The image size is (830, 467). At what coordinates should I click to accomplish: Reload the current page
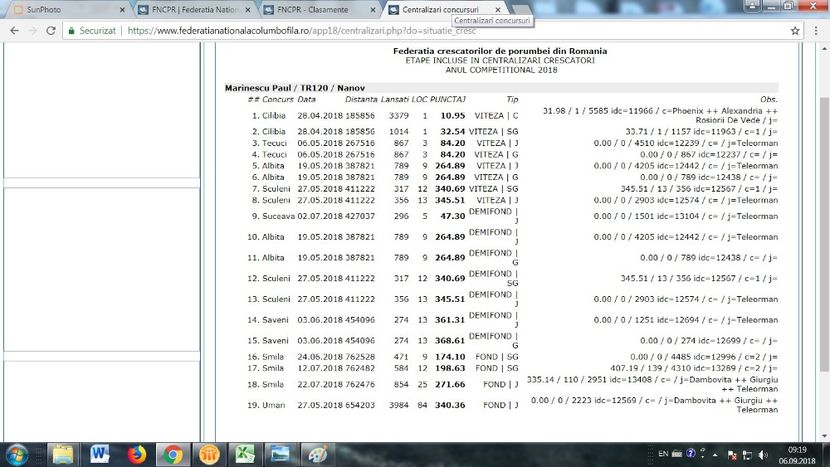pyautogui.click(x=51, y=30)
